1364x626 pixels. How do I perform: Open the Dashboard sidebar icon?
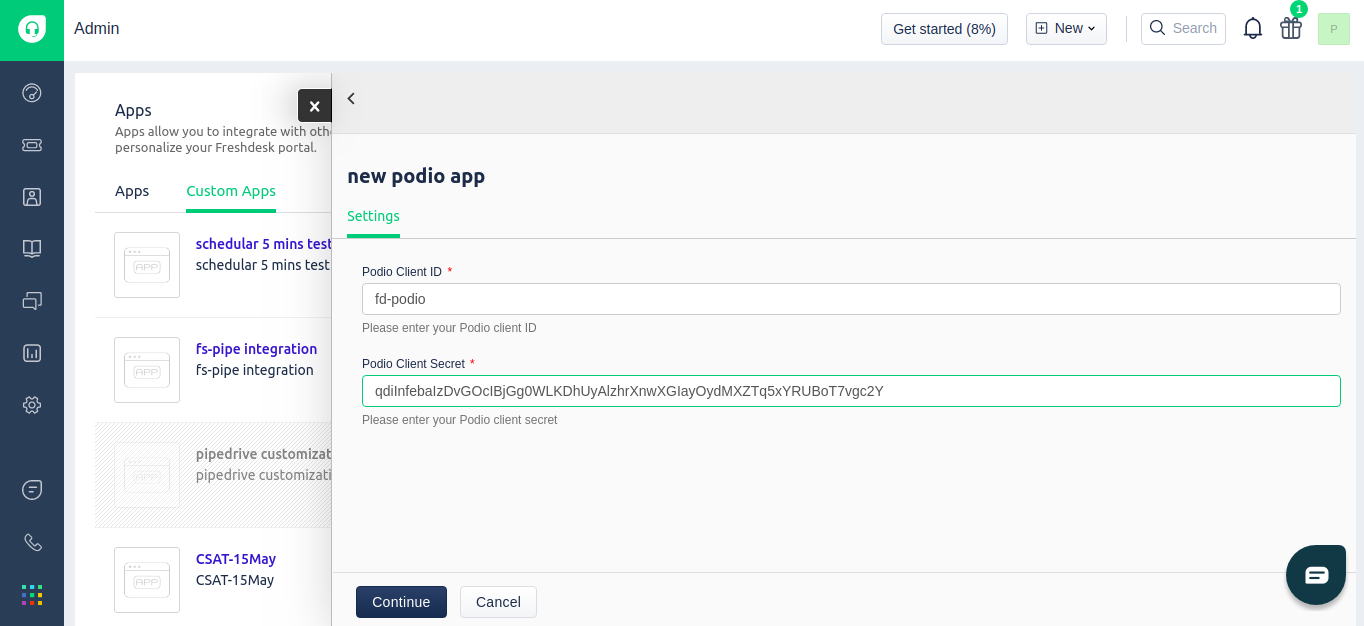(x=32, y=93)
